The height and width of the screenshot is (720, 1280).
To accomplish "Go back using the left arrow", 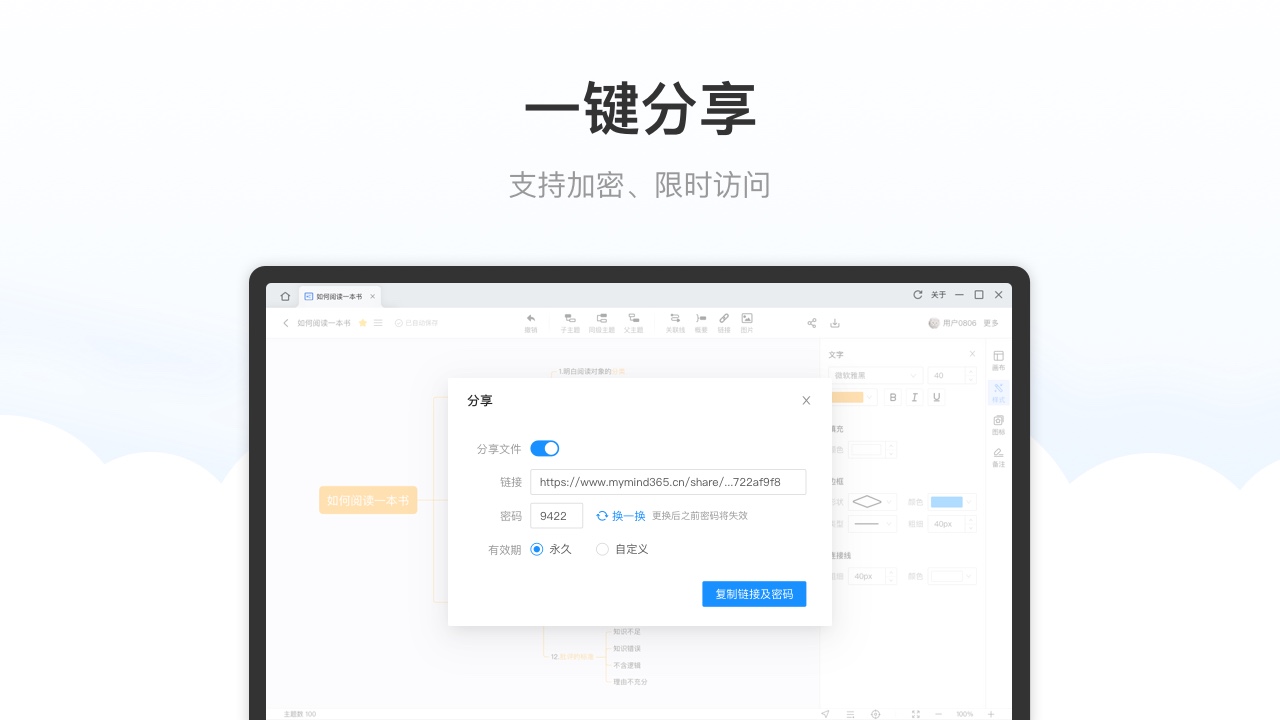I will (x=286, y=323).
